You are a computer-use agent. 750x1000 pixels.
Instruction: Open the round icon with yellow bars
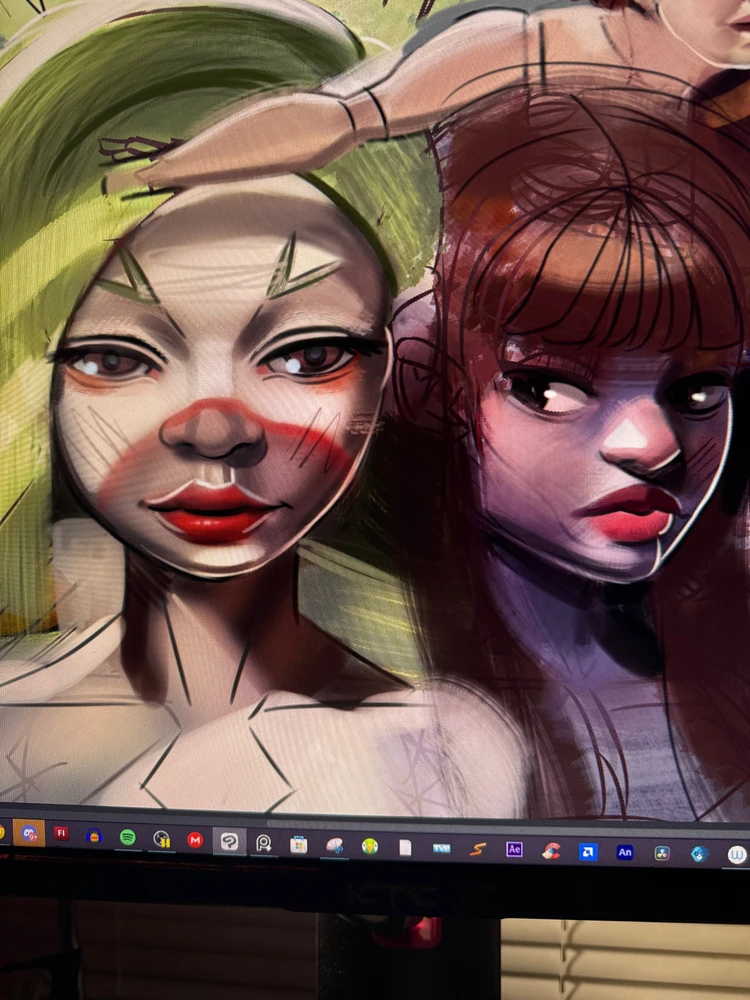pos(161,839)
